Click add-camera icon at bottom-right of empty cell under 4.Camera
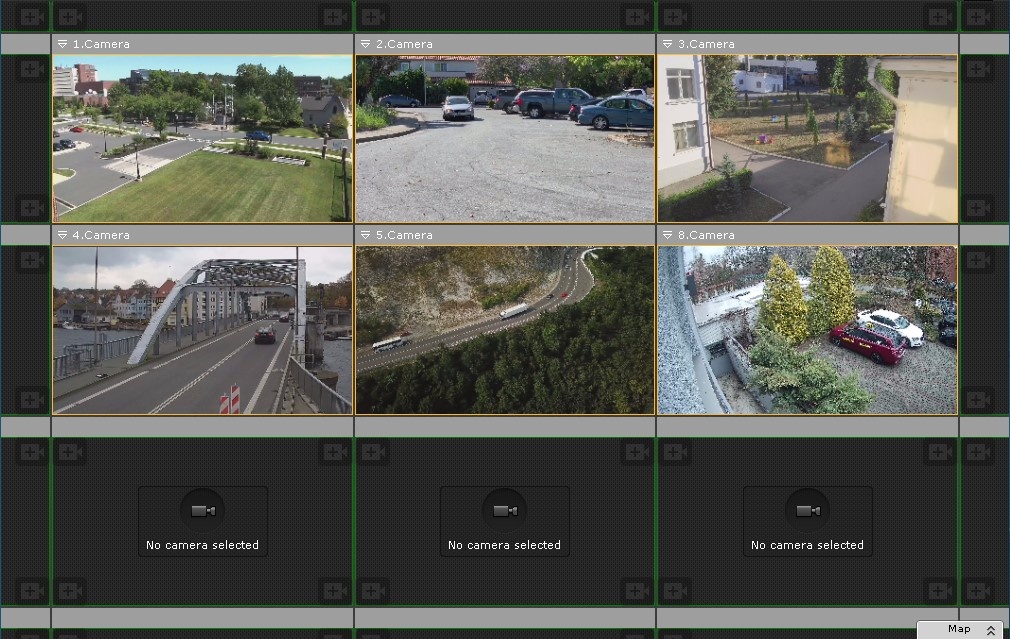The image size is (1010, 639). tap(333, 590)
